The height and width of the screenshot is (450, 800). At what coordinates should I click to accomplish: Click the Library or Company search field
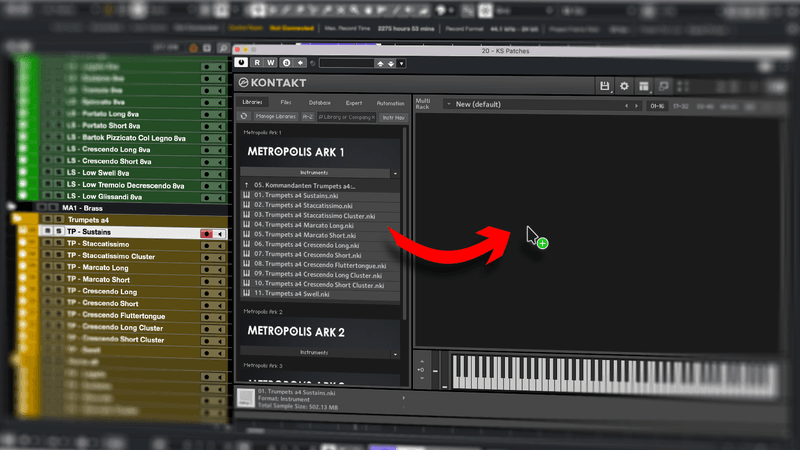point(347,117)
